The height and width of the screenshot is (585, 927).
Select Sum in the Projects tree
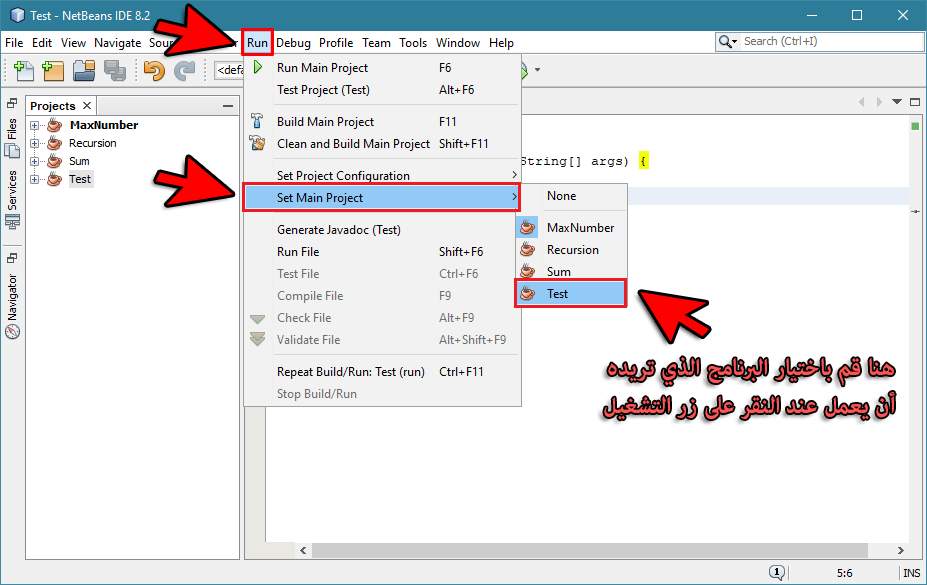pyautogui.click(x=79, y=161)
